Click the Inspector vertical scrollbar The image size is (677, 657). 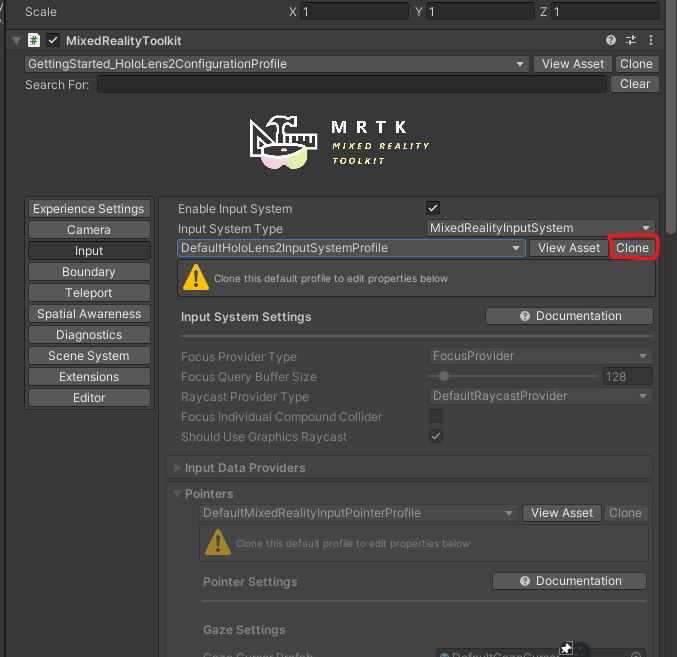click(x=671, y=117)
